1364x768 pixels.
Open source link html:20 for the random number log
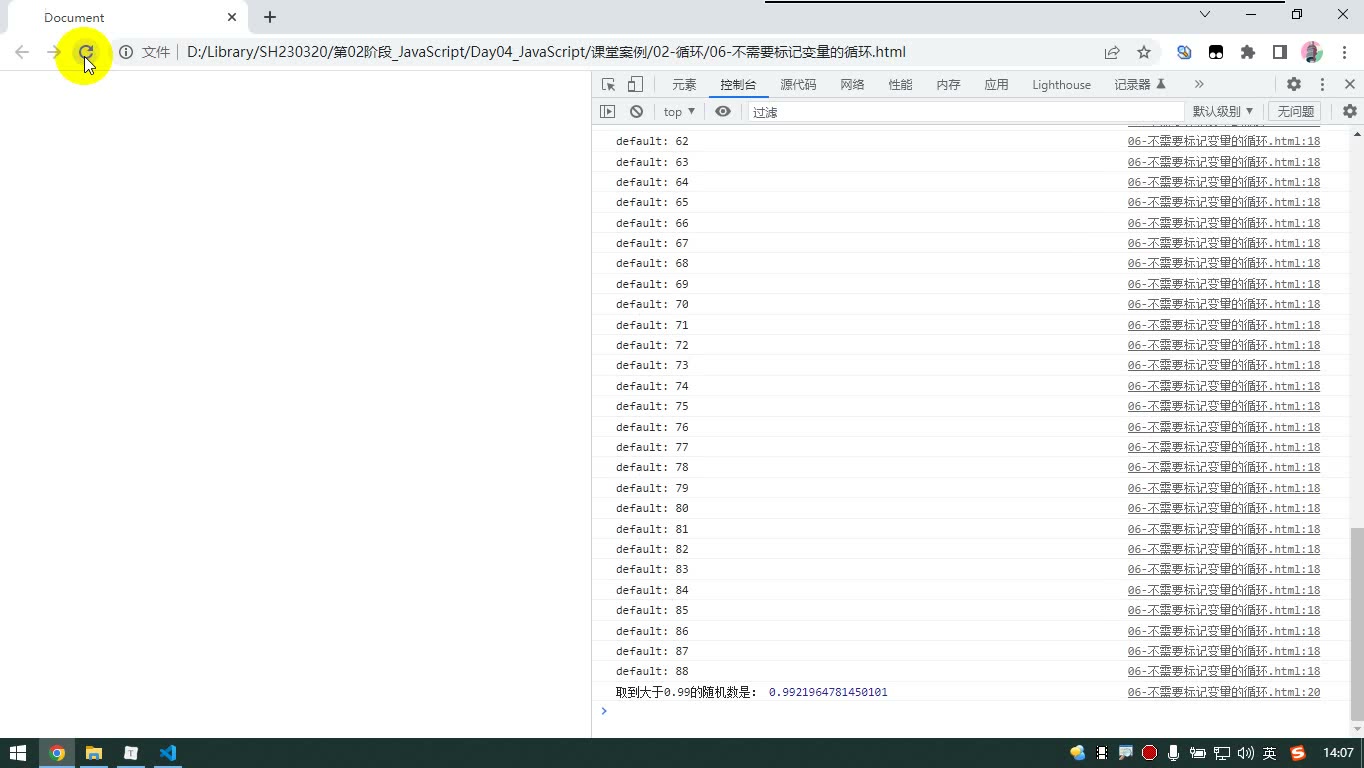(1224, 692)
